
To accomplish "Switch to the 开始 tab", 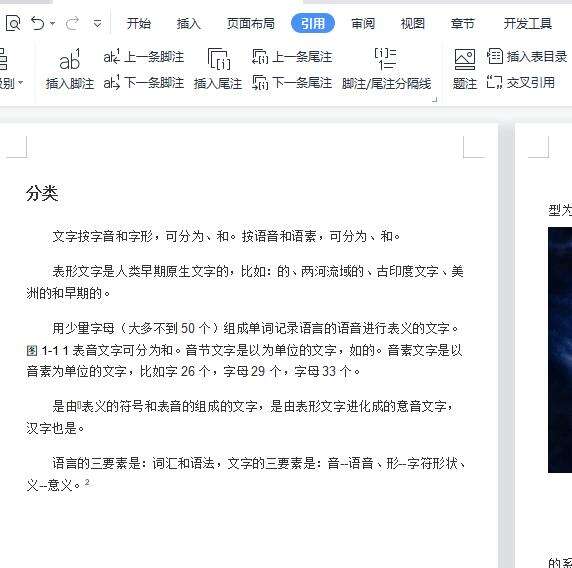I will point(139,24).
